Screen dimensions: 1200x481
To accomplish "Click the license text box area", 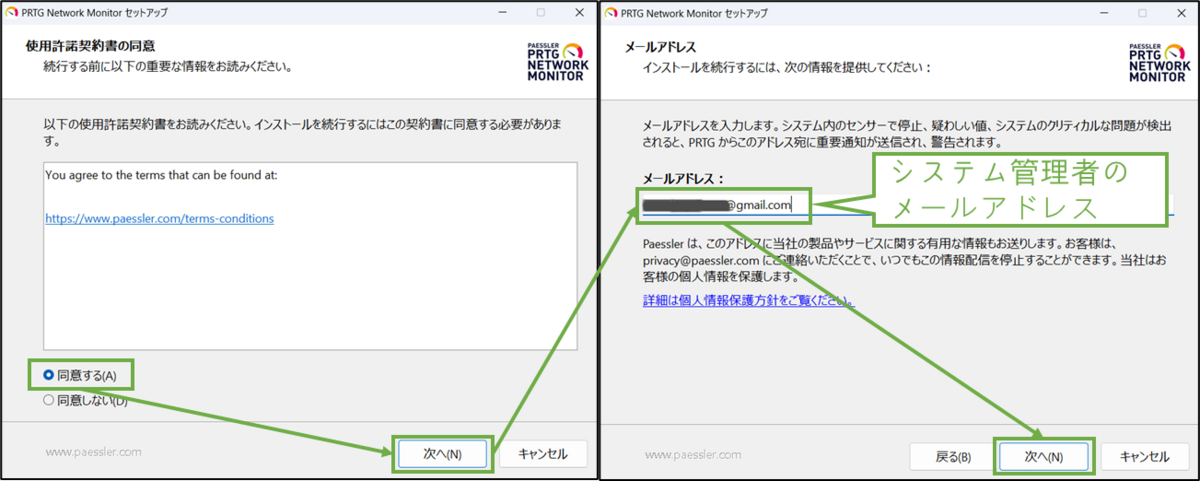I will tap(310, 255).
